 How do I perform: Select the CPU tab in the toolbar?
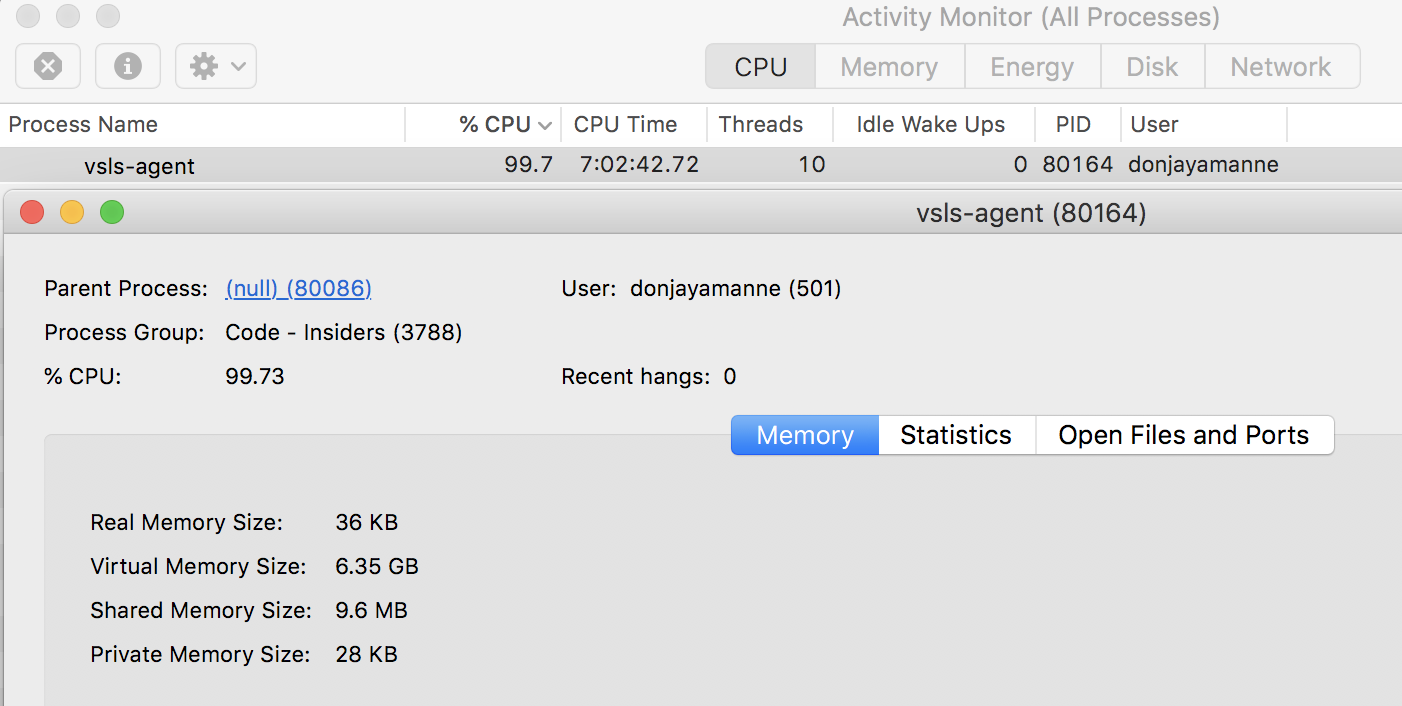[x=760, y=66]
